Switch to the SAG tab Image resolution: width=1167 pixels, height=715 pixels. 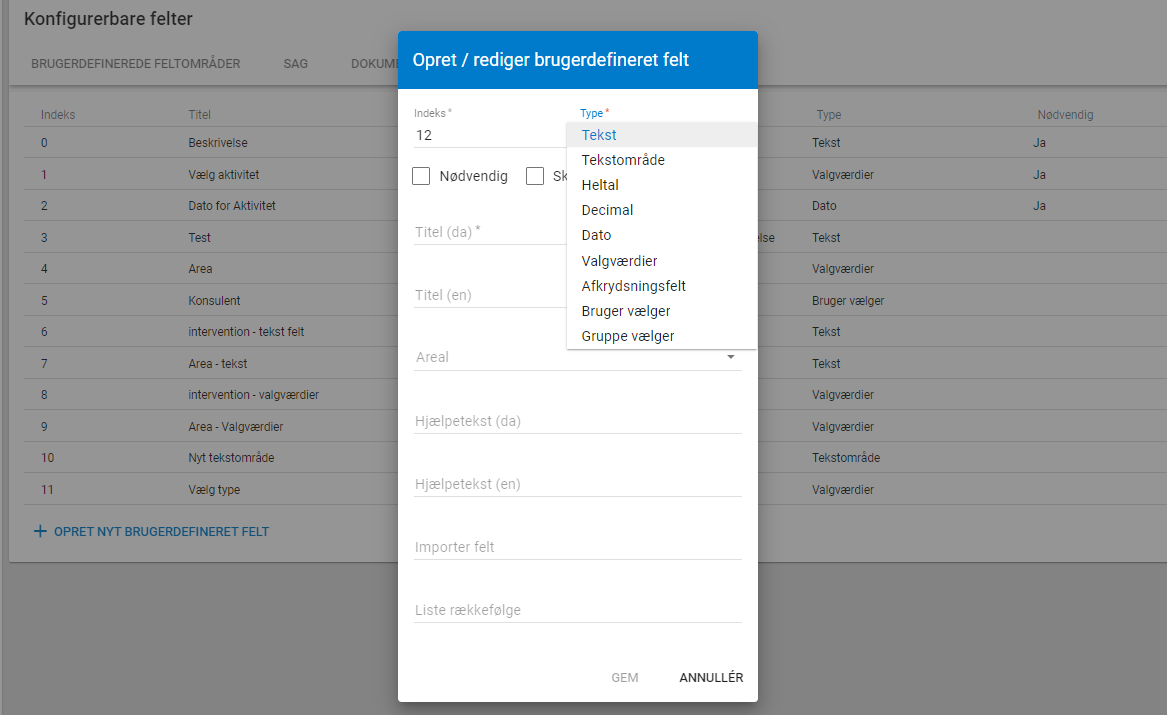click(x=295, y=64)
